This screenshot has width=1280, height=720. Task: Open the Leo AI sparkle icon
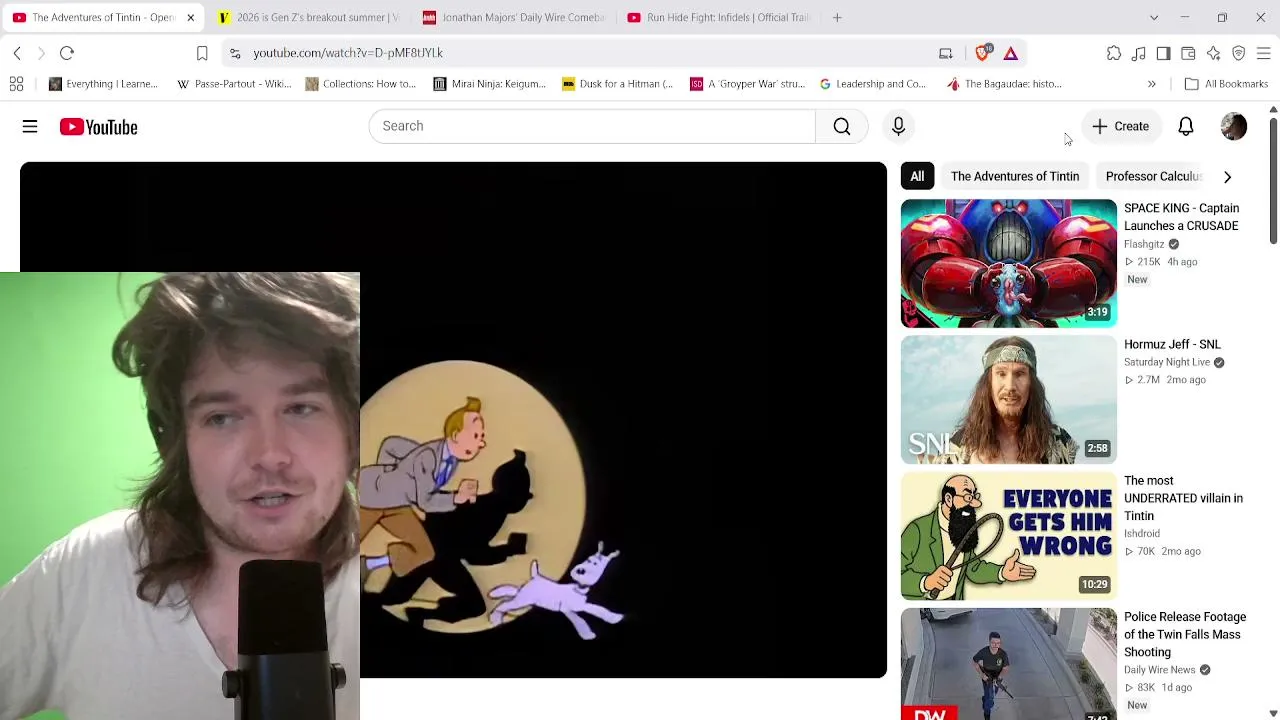tap(1213, 53)
